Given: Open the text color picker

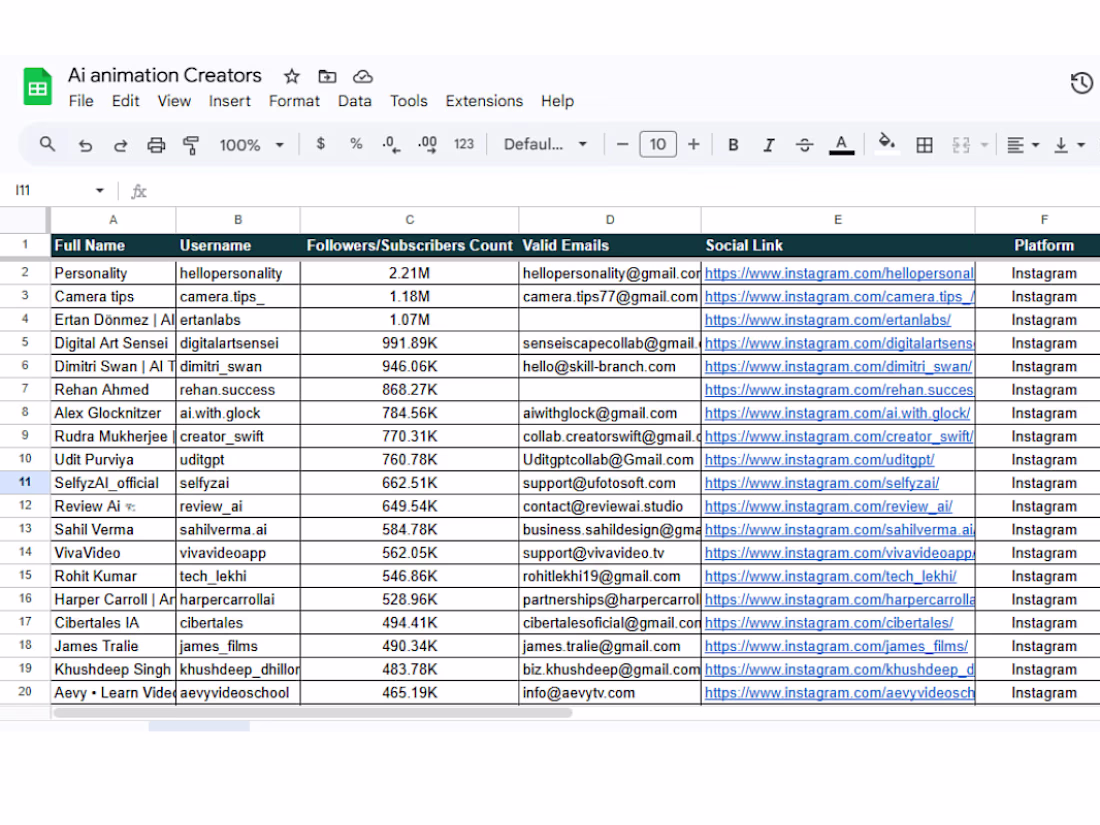Looking at the screenshot, I should 841,145.
